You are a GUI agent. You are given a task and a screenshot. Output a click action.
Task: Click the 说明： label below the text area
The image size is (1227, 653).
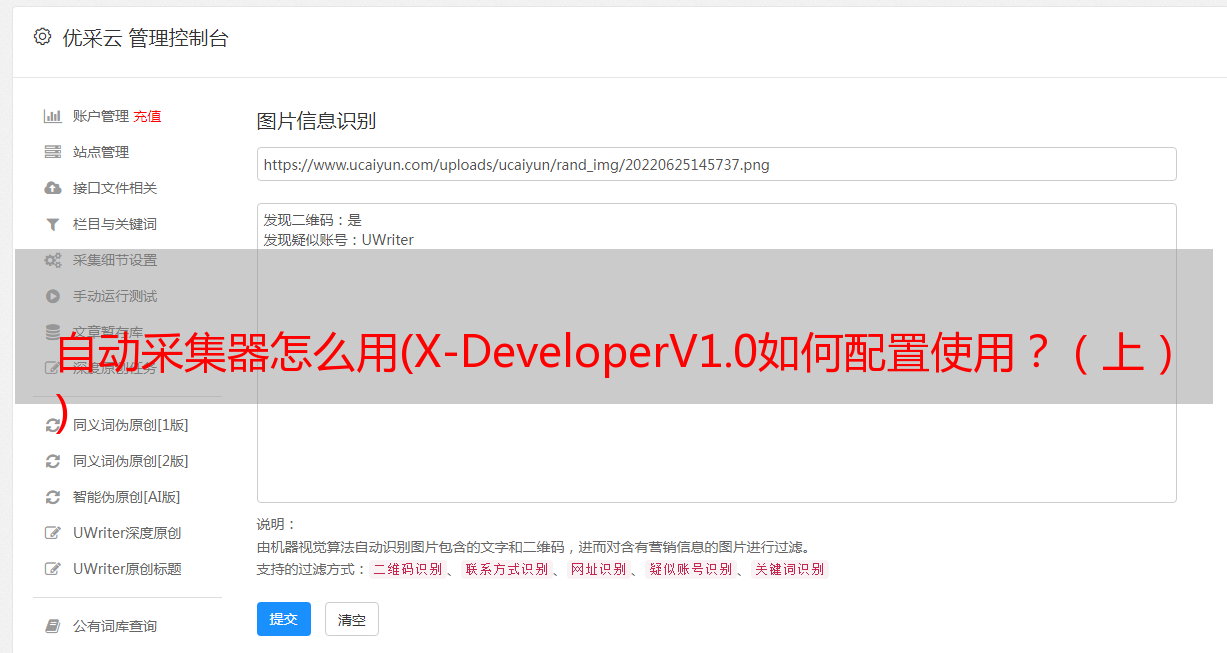277,524
